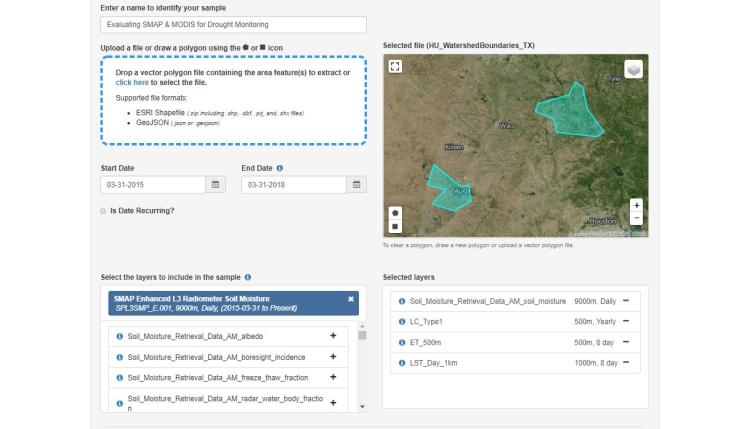
Task: Add the AM_boresight_incidence layer
Action: pos(333,357)
